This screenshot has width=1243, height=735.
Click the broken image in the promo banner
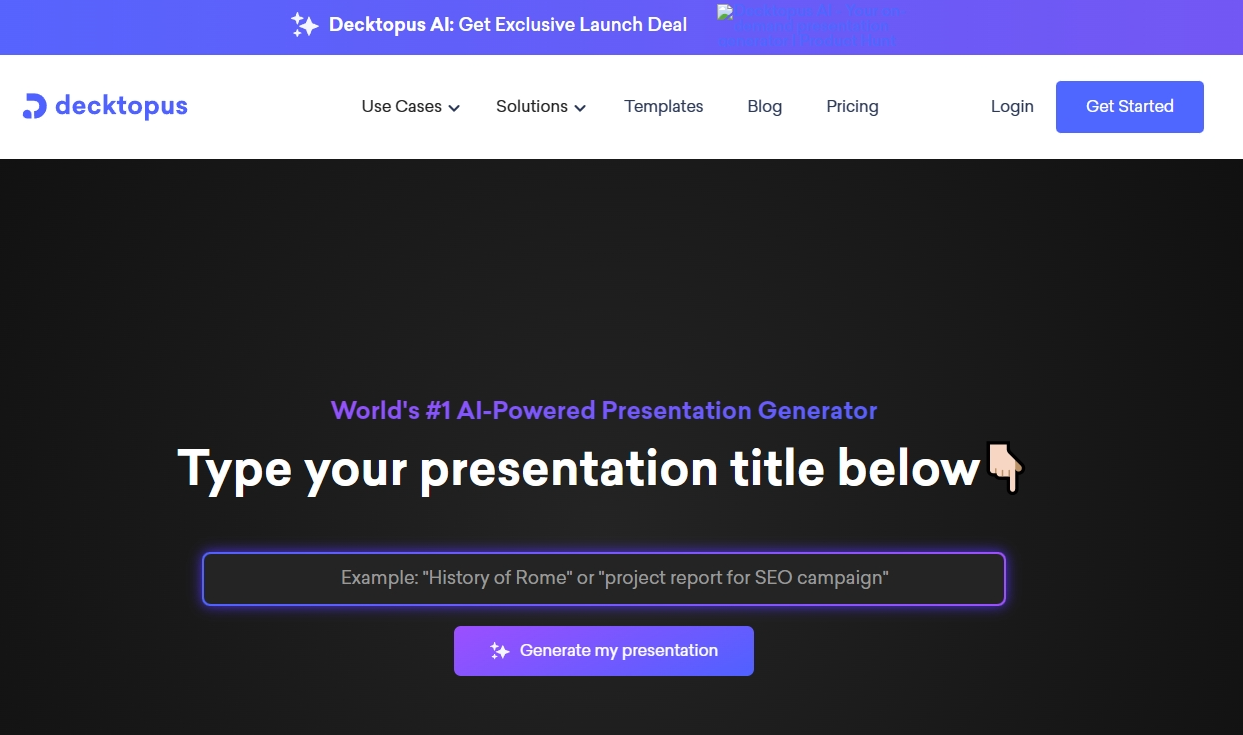809,26
